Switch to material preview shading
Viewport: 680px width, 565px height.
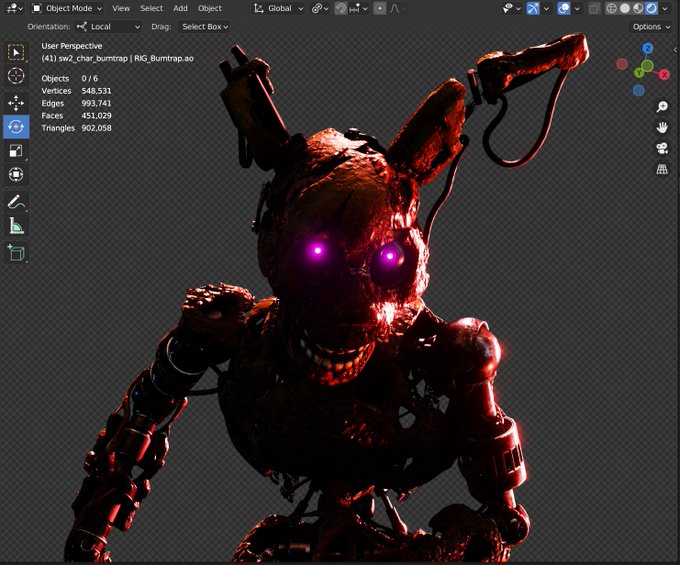point(638,8)
